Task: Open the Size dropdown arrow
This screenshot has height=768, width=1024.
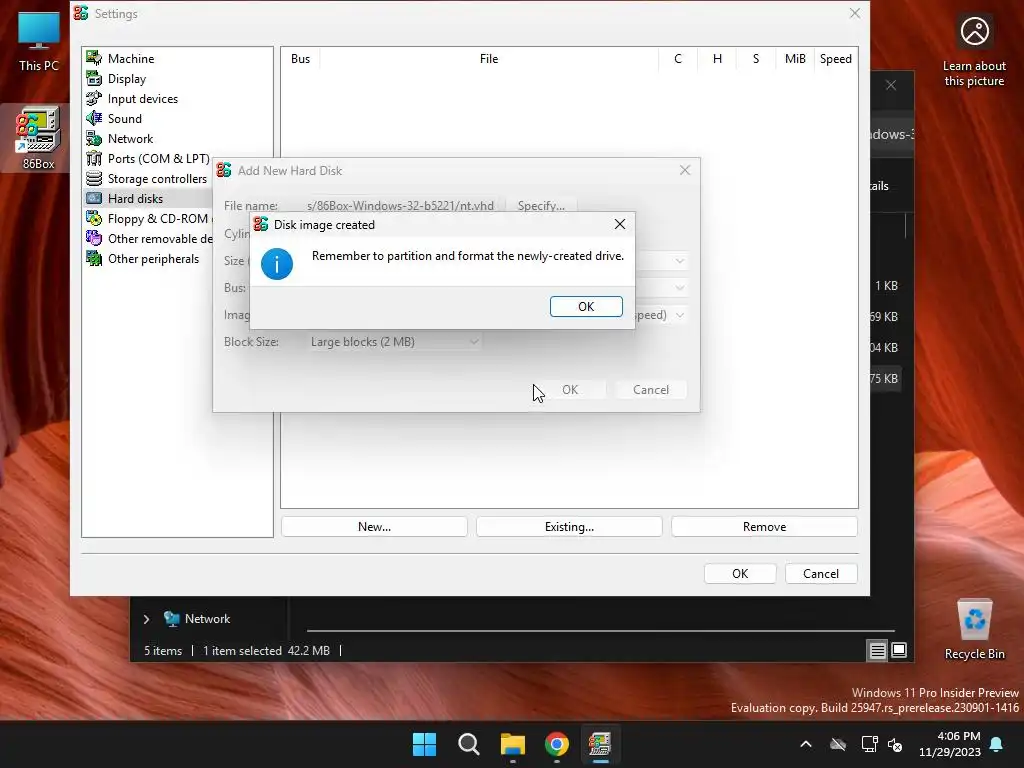Action: click(679, 261)
